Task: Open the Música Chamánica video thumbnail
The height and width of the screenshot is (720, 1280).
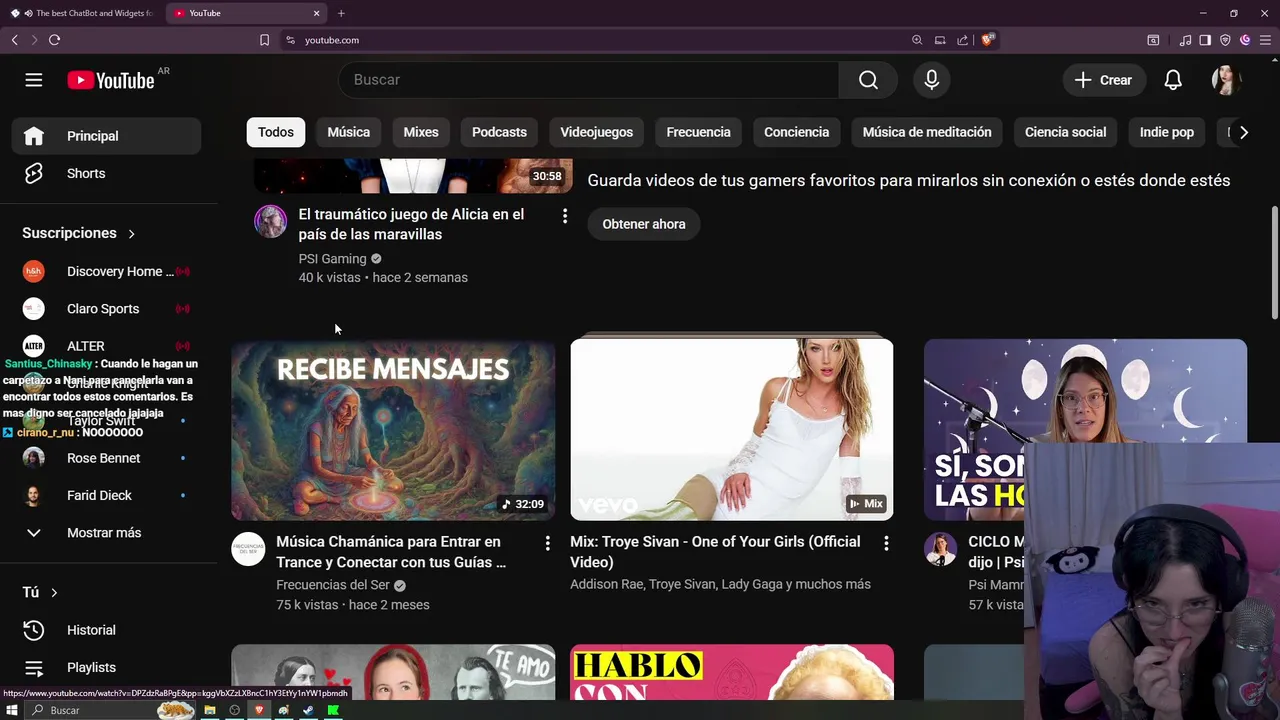Action: click(x=393, y=430)
